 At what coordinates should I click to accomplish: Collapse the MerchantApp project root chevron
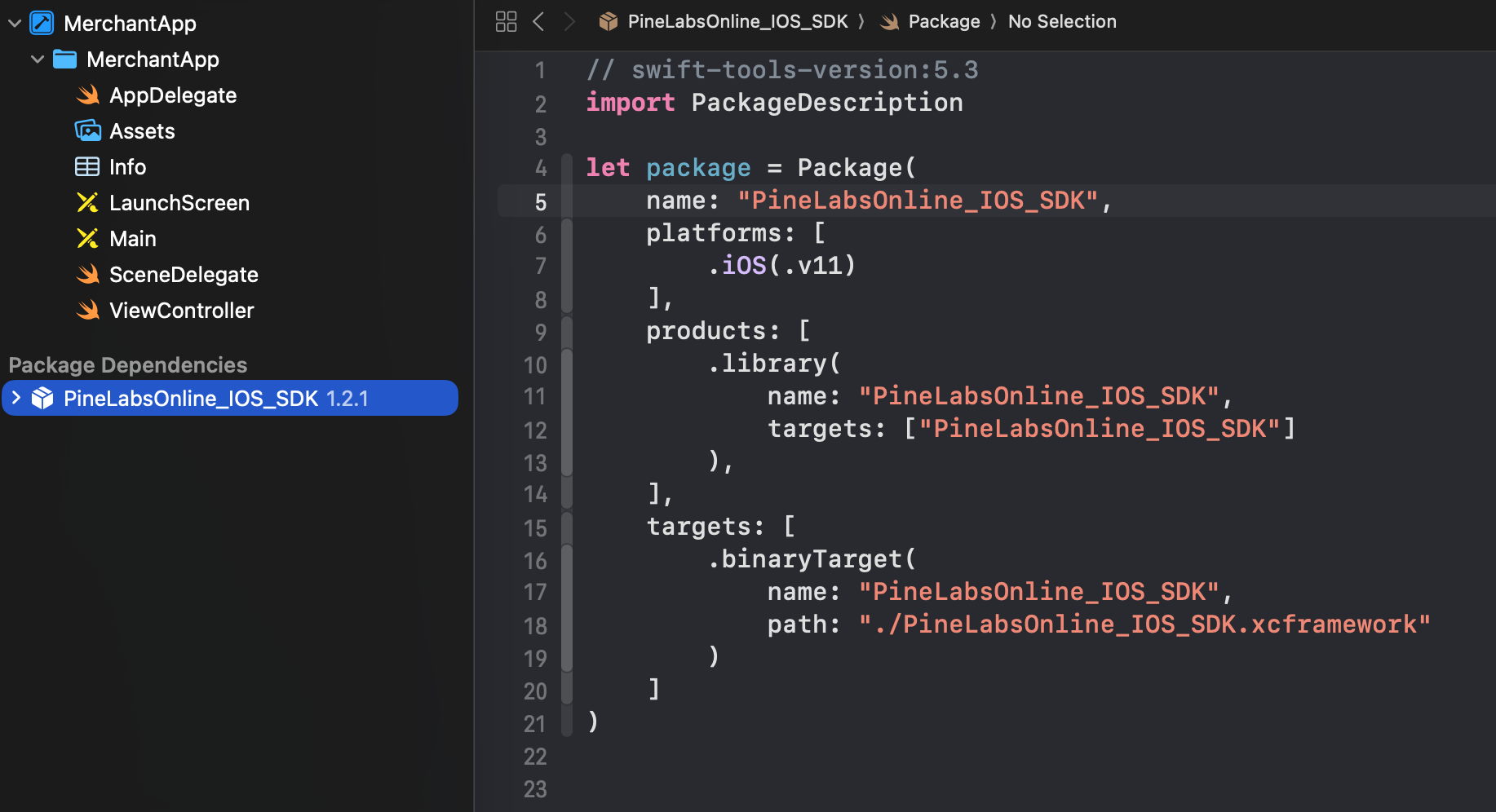(15, 24)
